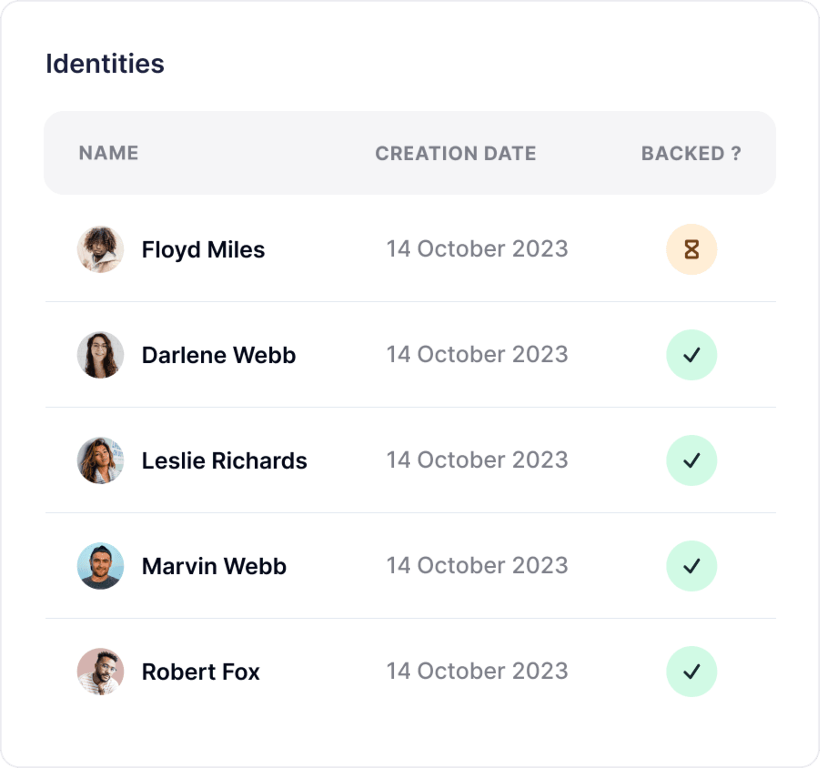Sort by the CREATION DATE column header
Viewport: 820px width, 768px height.
pos(455,153)
